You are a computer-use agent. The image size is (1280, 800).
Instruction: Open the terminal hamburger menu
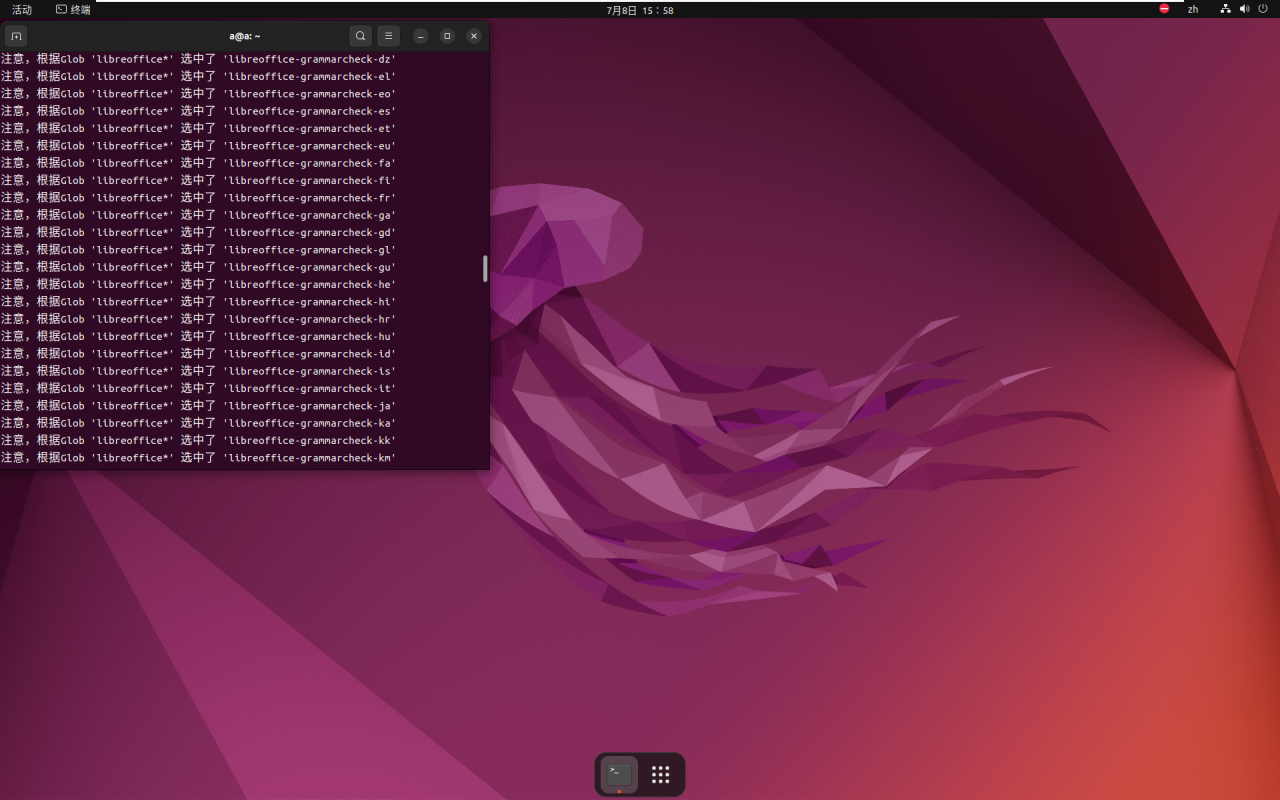tap(388, 36)
